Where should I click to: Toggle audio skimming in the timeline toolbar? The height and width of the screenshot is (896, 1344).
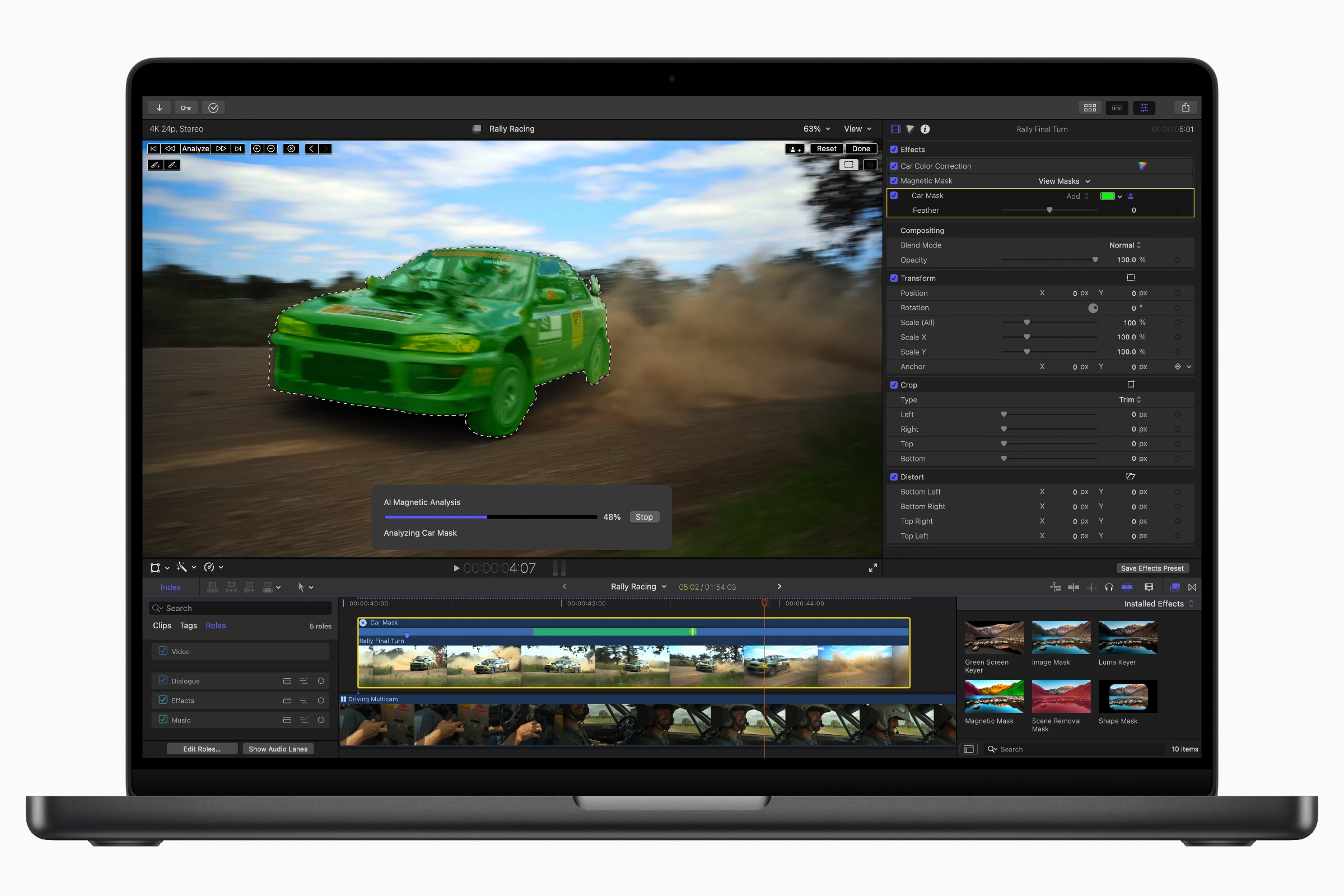1093,587
